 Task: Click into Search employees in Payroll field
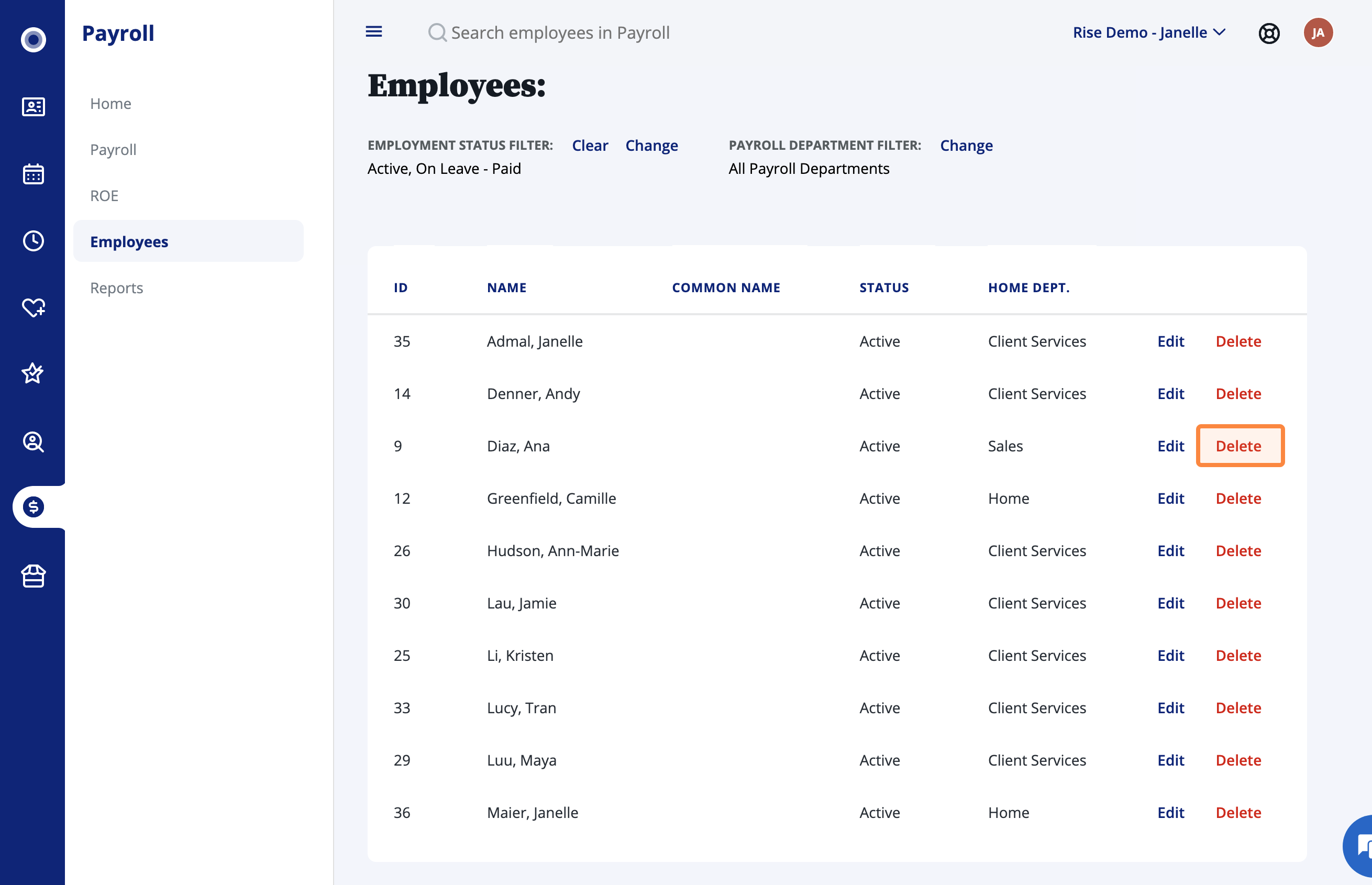click(560, 33)
